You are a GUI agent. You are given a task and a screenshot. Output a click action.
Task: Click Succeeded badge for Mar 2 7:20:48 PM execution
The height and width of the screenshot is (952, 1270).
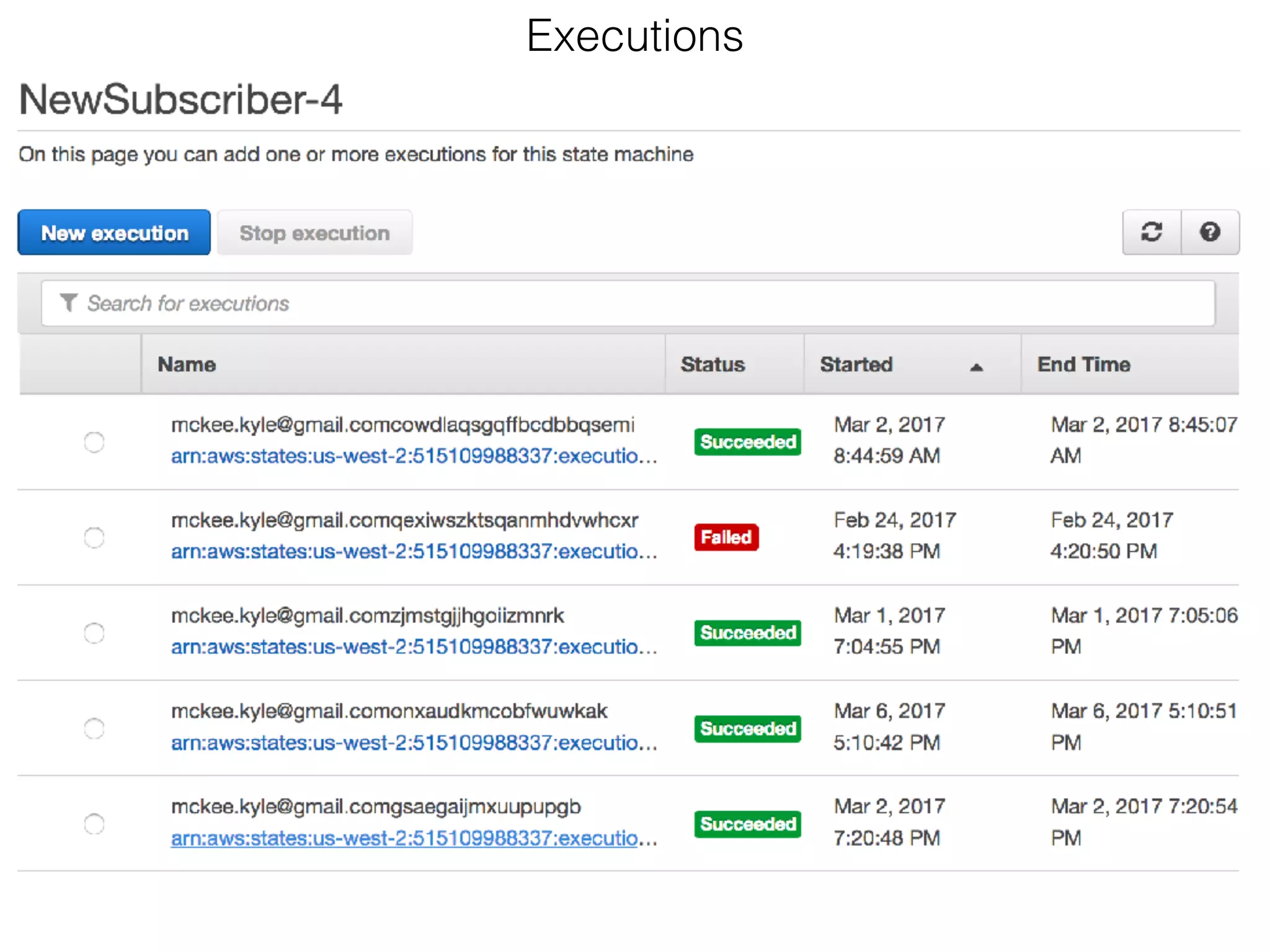(x=748, y=824)
